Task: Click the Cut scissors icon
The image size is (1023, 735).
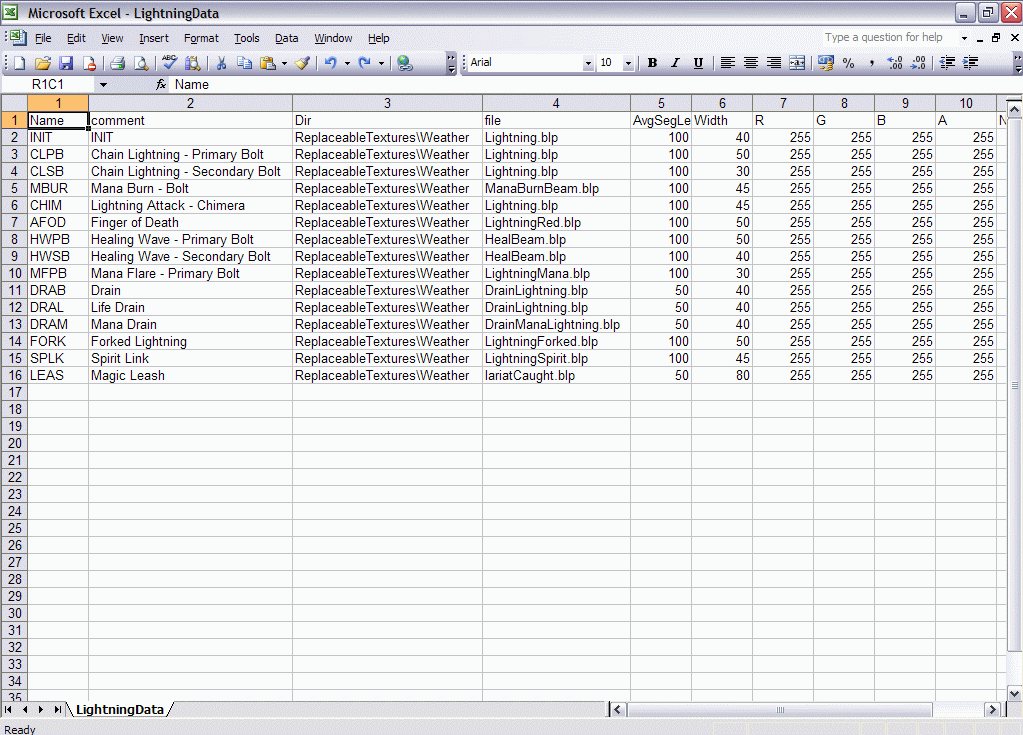Action: click(x=221, y=63)
